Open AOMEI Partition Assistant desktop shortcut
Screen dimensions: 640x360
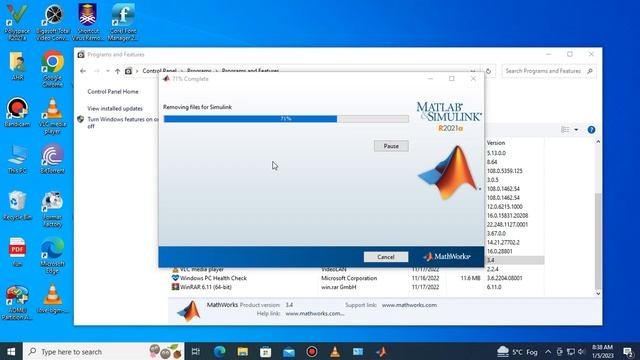17,302
